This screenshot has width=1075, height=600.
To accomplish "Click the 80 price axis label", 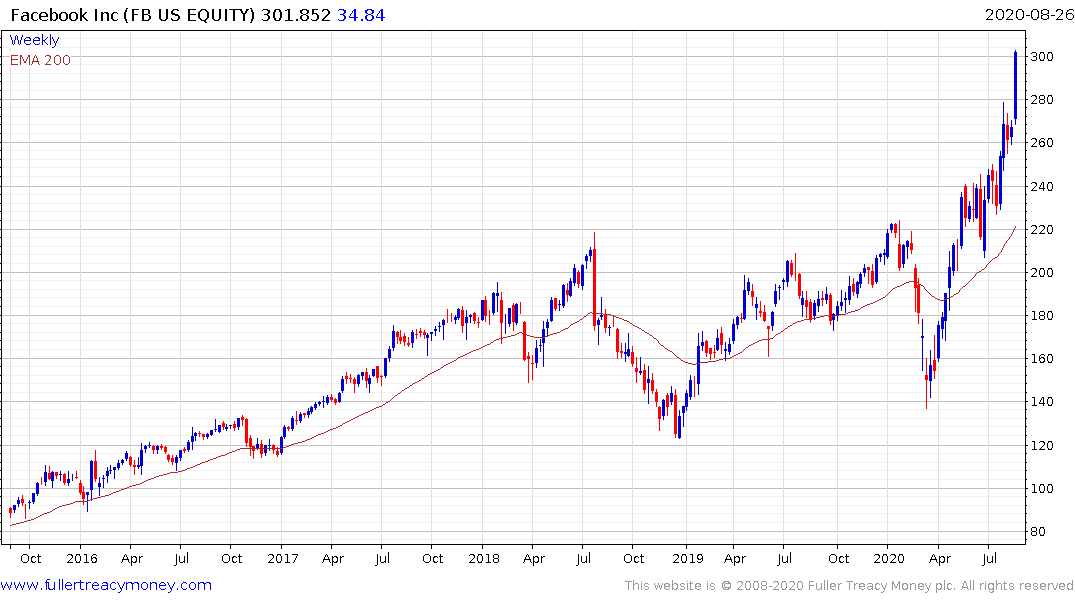I will click(1038, 531).
